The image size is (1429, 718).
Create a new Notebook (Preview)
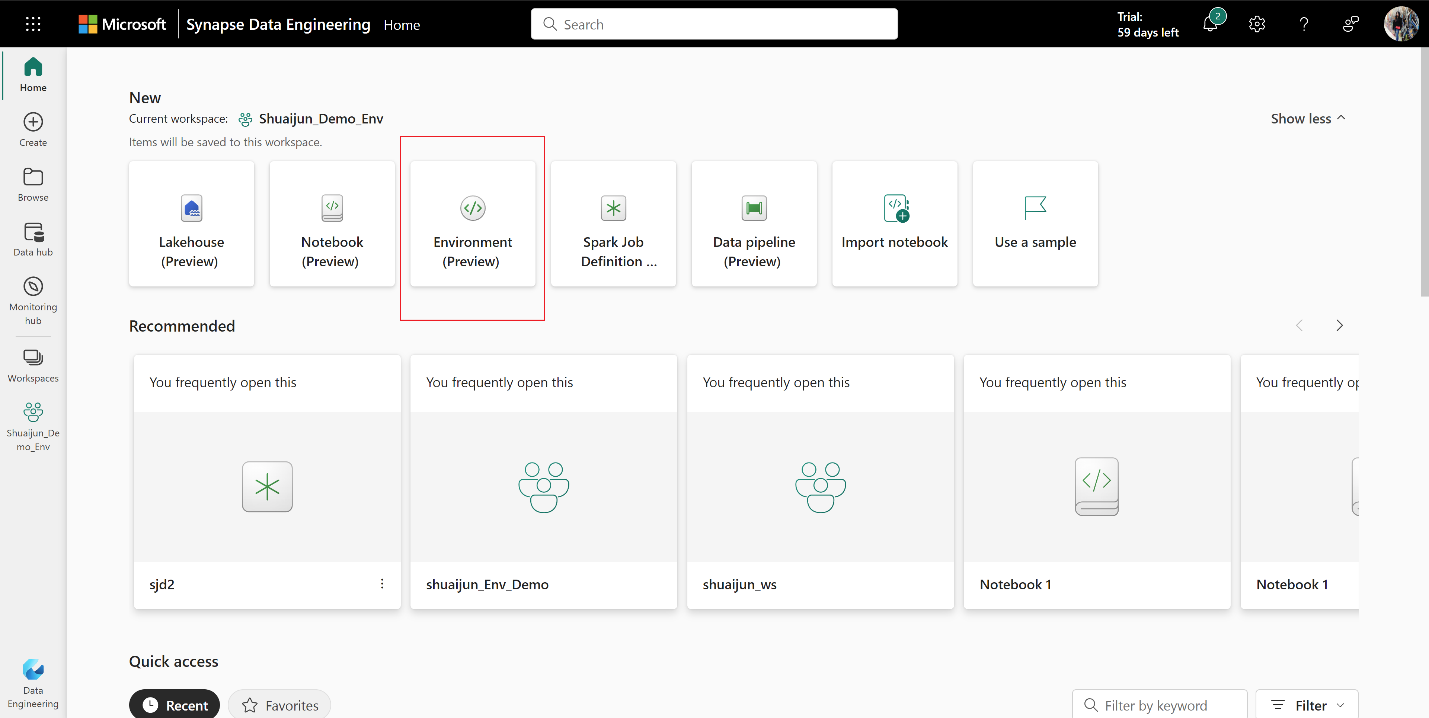tap(332, 224)
